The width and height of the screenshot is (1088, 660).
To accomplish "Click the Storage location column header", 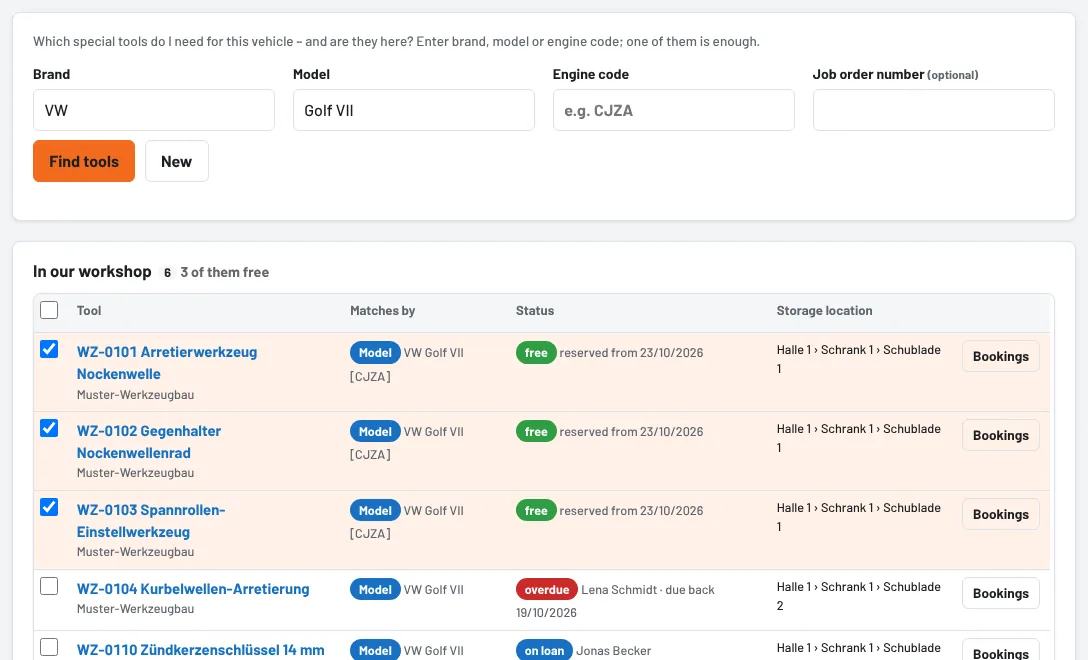I will point(824,311).
